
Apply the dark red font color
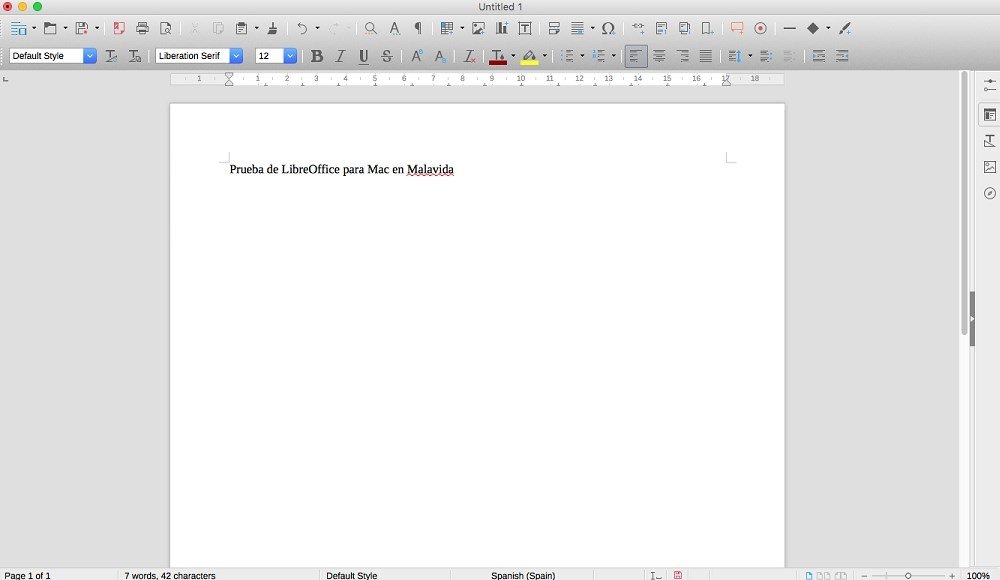(x=497, y=56)
